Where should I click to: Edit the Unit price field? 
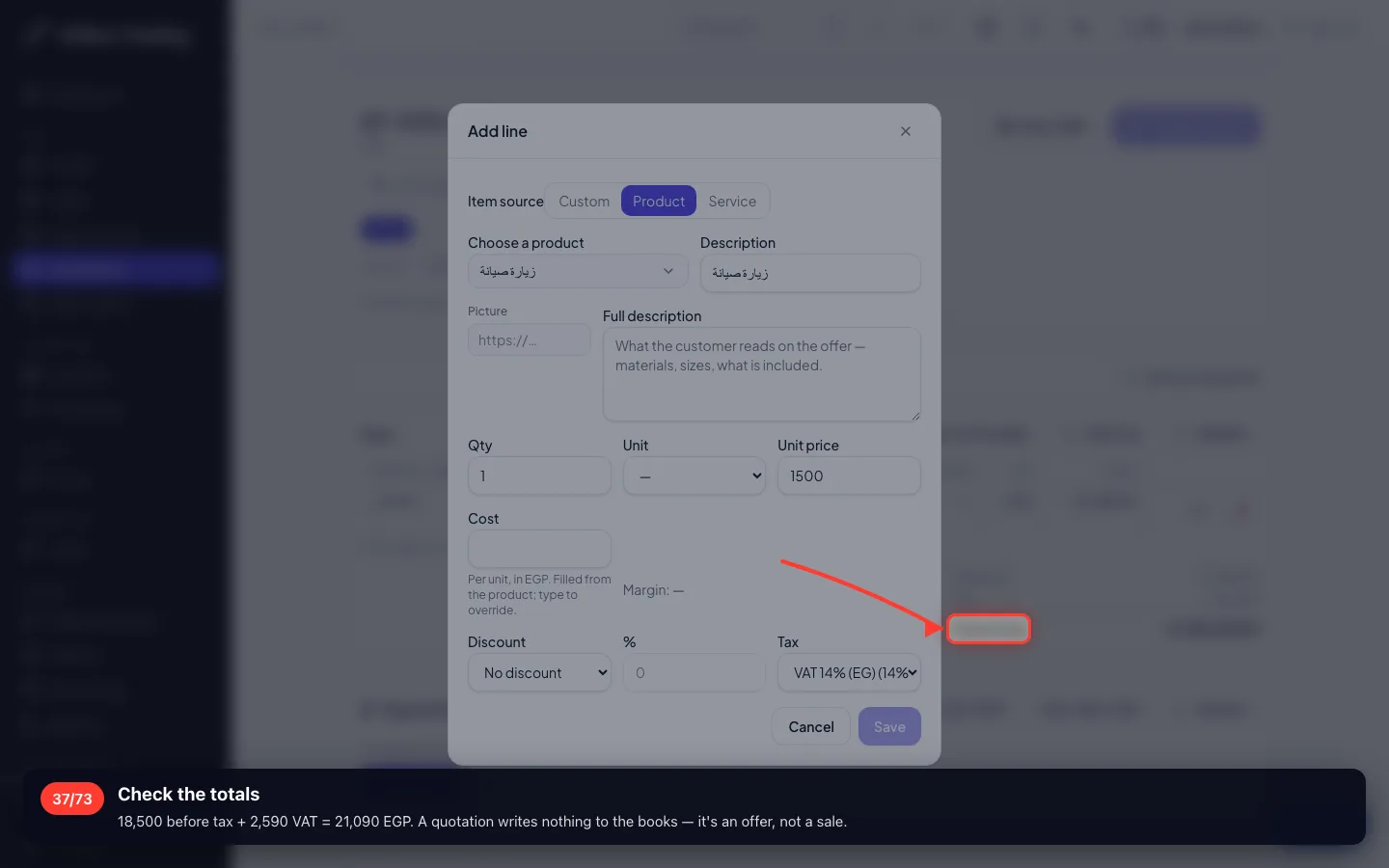point(849,475)
